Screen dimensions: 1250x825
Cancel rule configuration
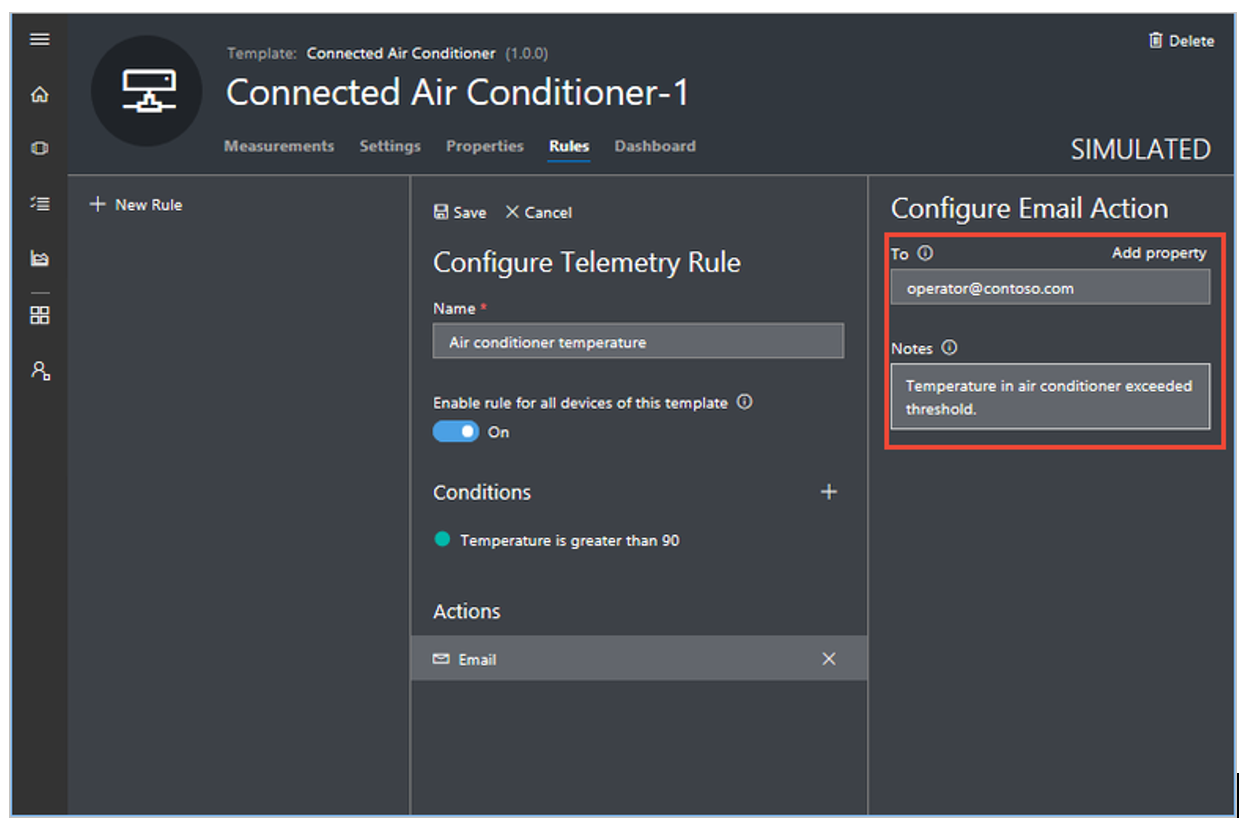click(x=538, y=212)
